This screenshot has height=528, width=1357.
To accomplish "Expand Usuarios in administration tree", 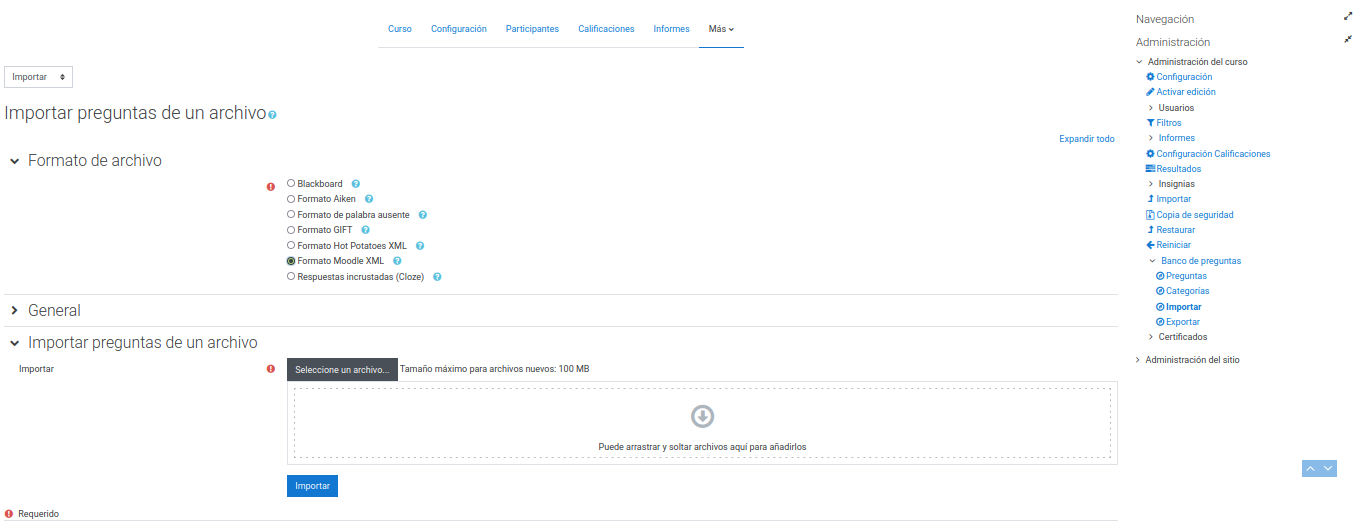I will (1150, 108).
